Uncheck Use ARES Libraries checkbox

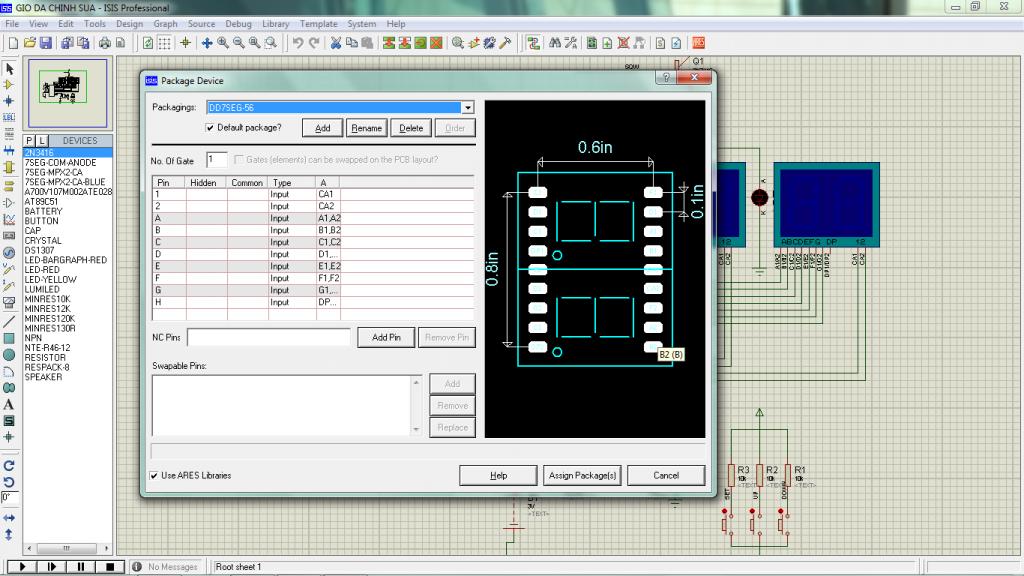tap(154, 476)
